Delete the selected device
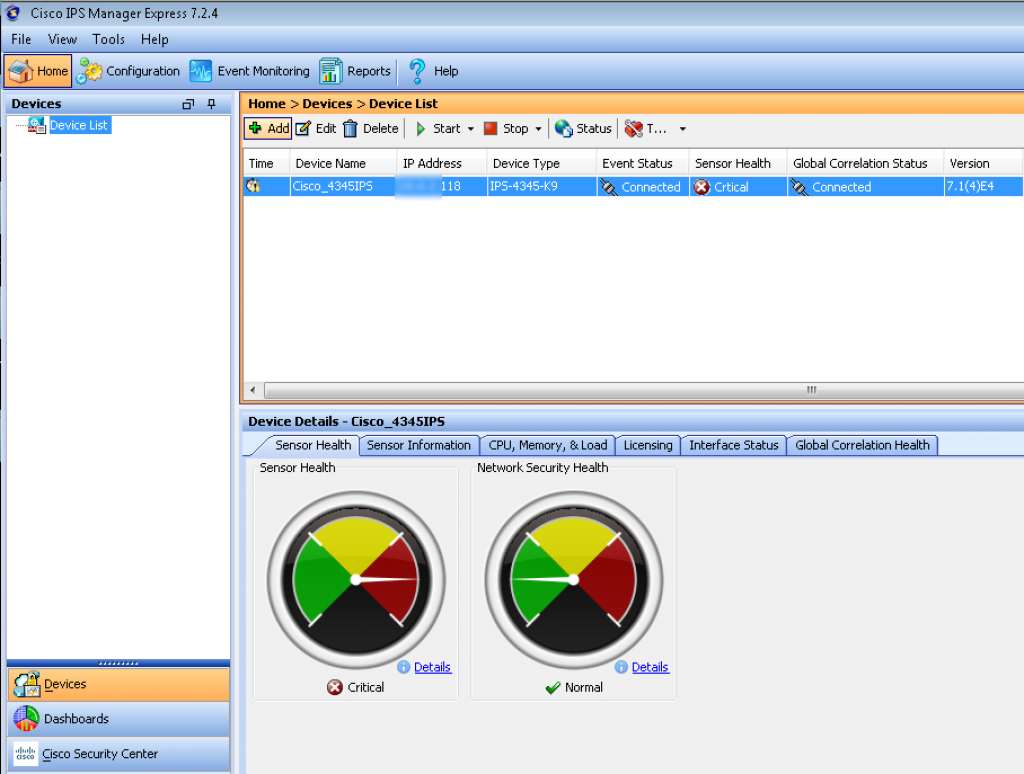1024x774 pixels. click(x=351, y=128)
